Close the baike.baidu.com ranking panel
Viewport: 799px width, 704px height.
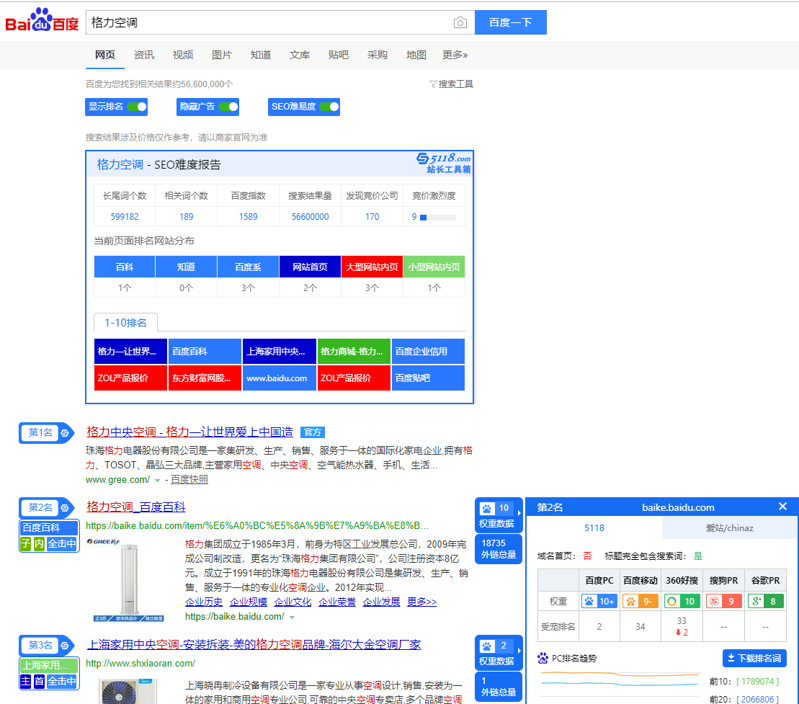(x=783, y=506)
